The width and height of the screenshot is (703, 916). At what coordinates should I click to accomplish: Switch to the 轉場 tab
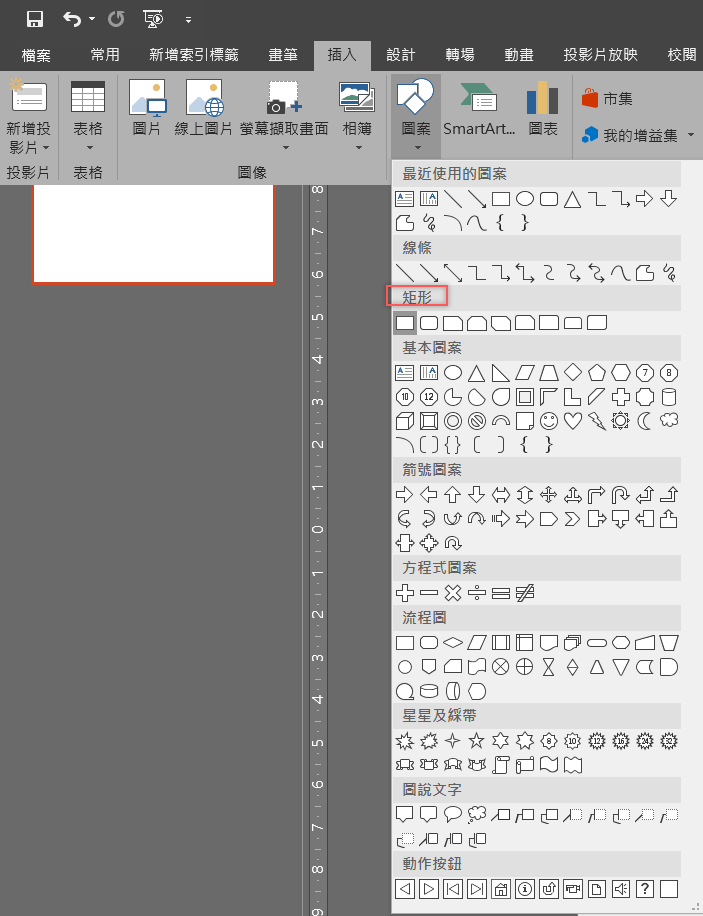point(460,55)
